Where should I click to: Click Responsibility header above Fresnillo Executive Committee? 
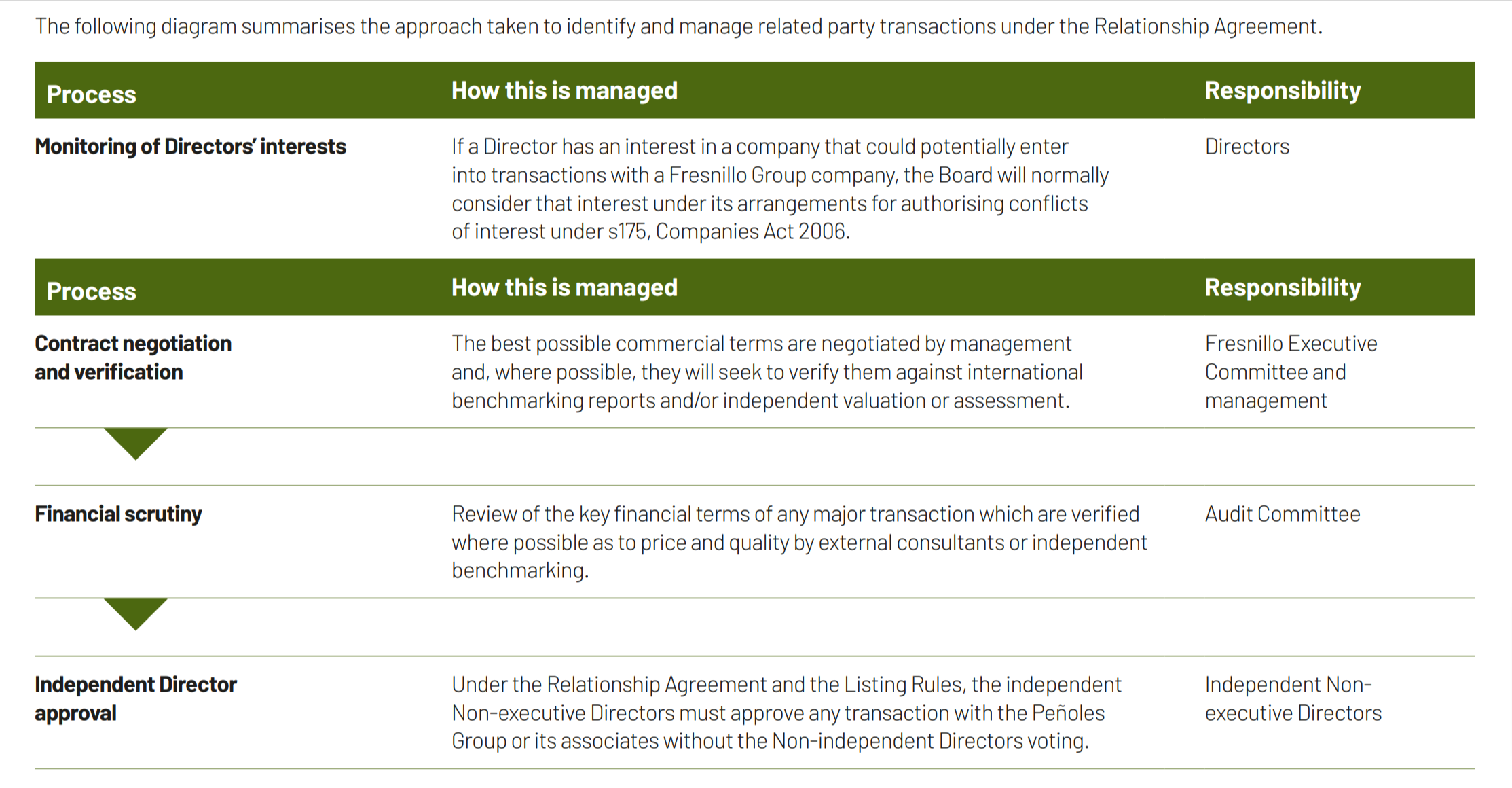1283,288
